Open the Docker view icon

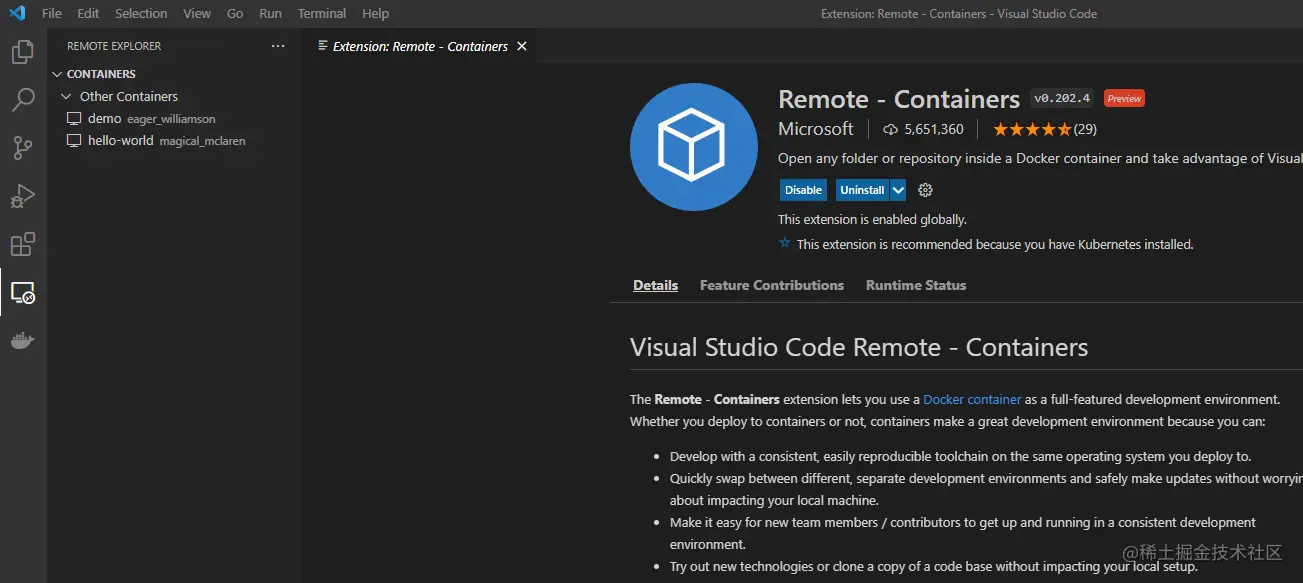point(22,341)
